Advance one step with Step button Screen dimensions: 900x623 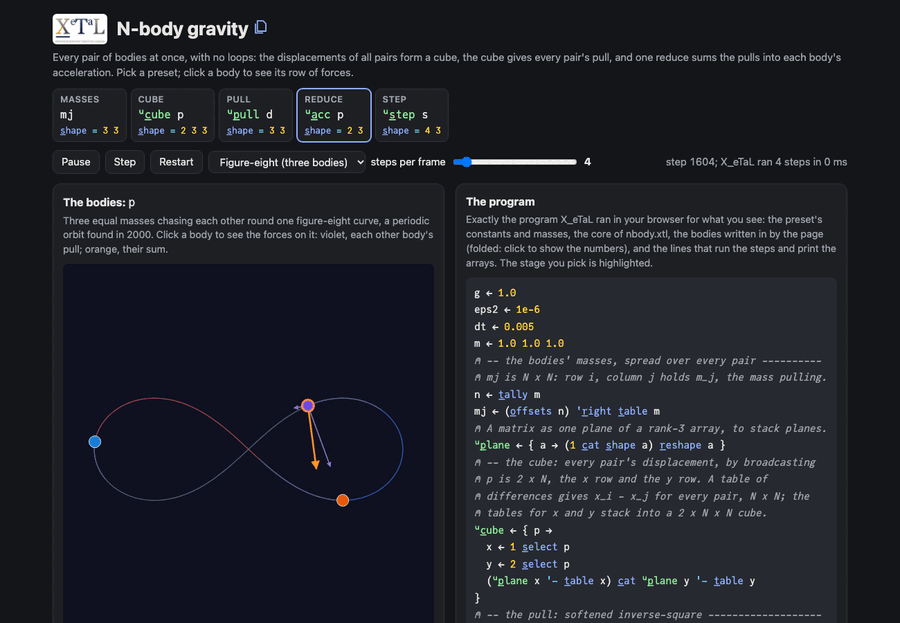pyautogui.click(x=125, y=162)
